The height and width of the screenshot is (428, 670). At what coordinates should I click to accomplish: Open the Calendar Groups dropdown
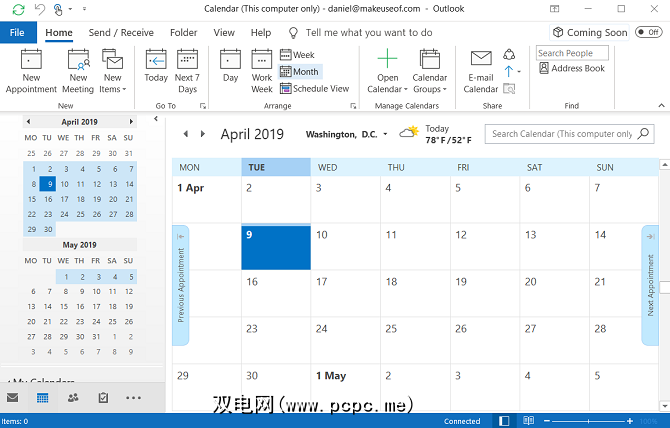[x=429, y=71]
